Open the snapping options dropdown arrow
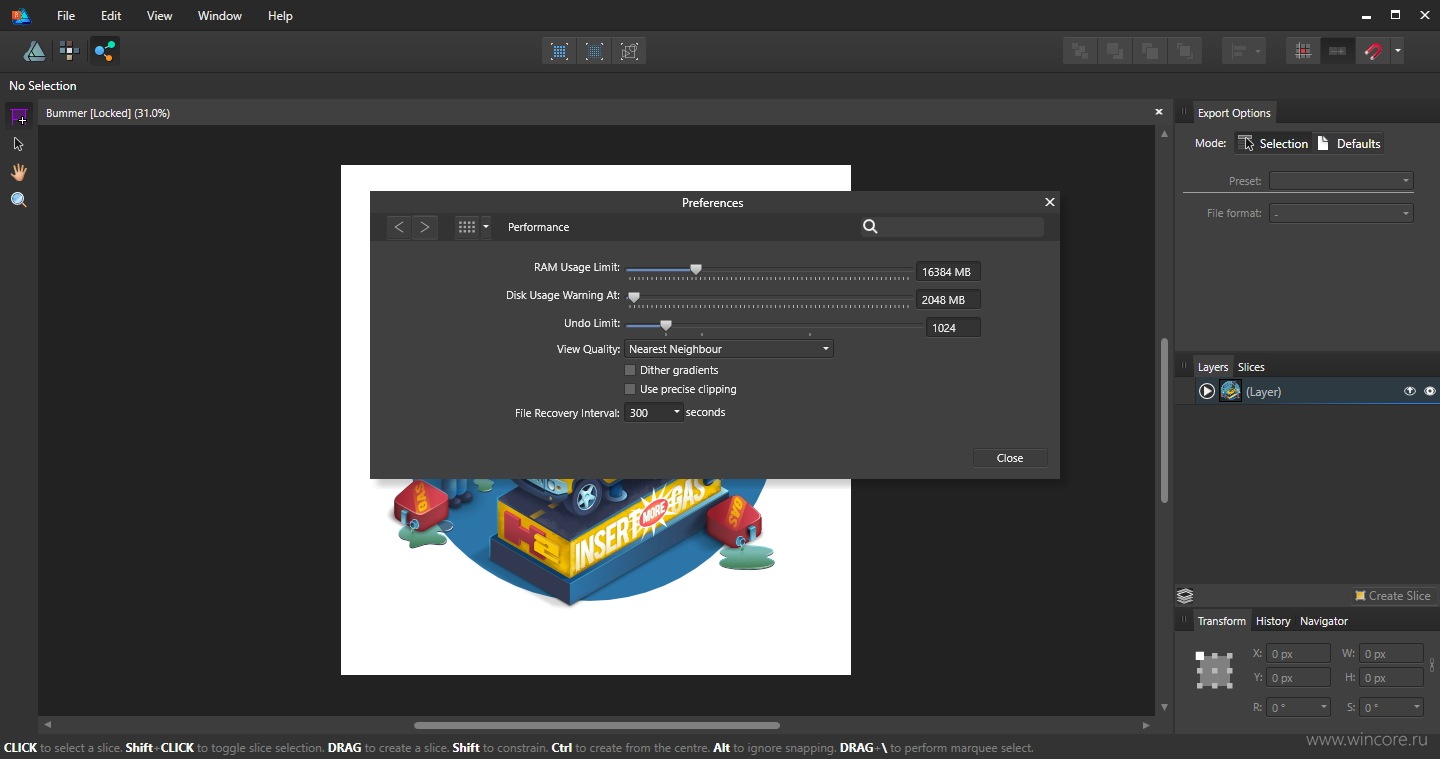The width and height of the screenshot is (1440, 759). coord(1397,51)
